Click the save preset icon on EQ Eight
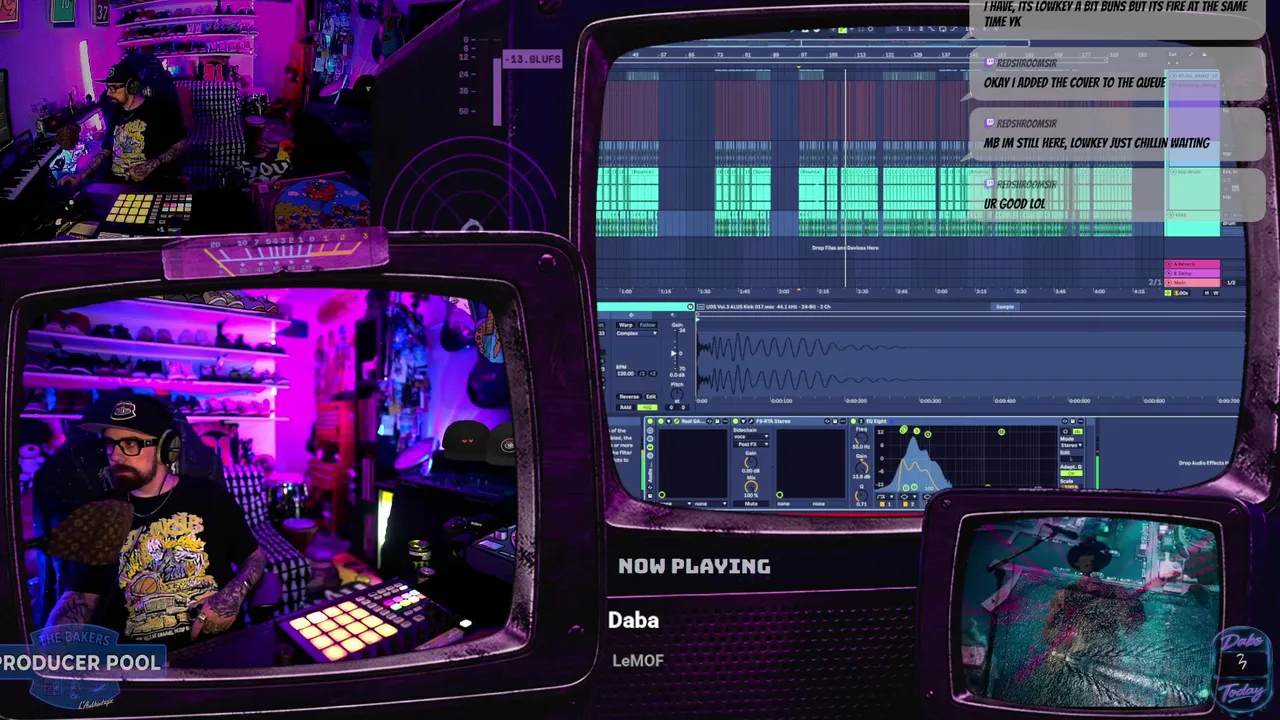The height and width of the screenshot is (720, 1280). (1073, 421)
